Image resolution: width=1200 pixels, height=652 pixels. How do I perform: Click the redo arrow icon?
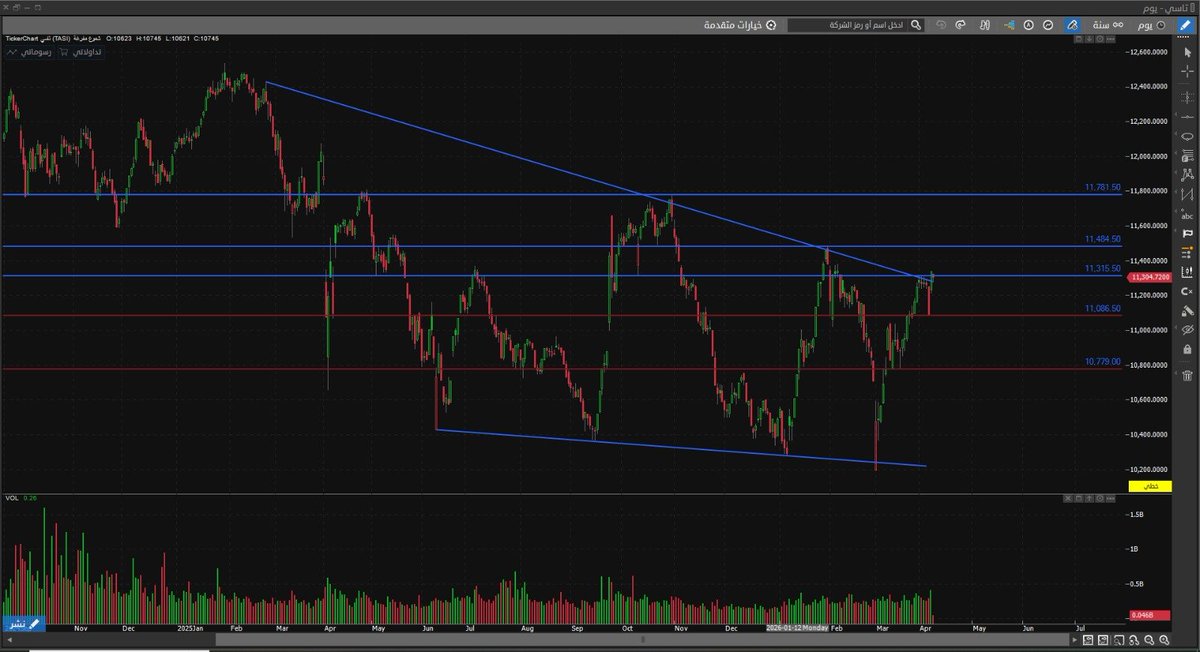coord(960,25)
